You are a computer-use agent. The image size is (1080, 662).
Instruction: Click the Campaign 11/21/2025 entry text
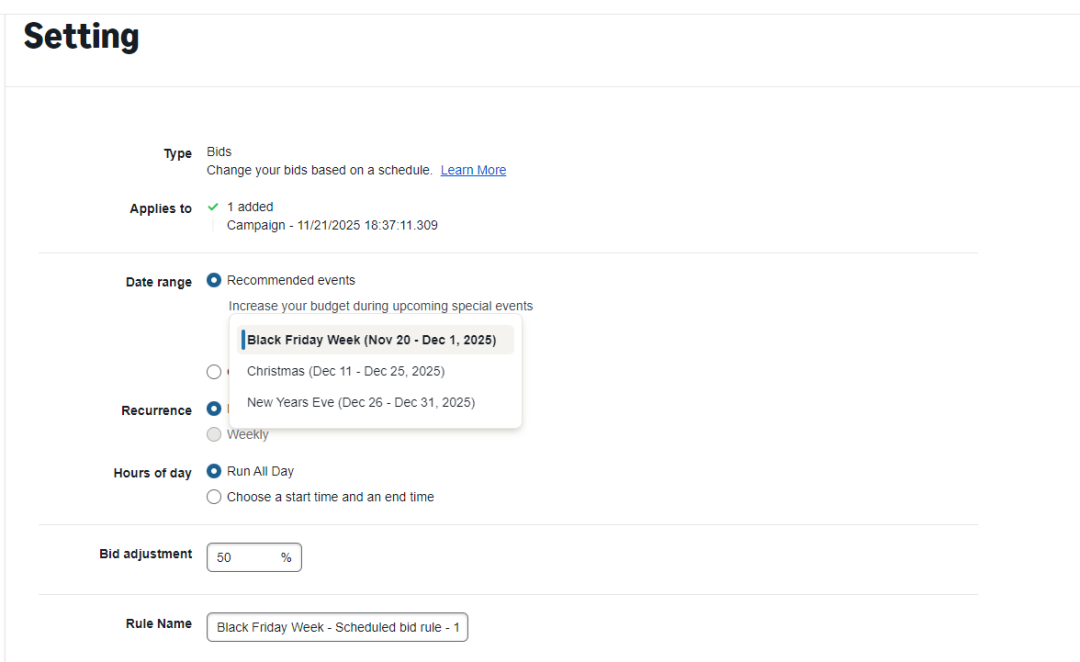332,225
